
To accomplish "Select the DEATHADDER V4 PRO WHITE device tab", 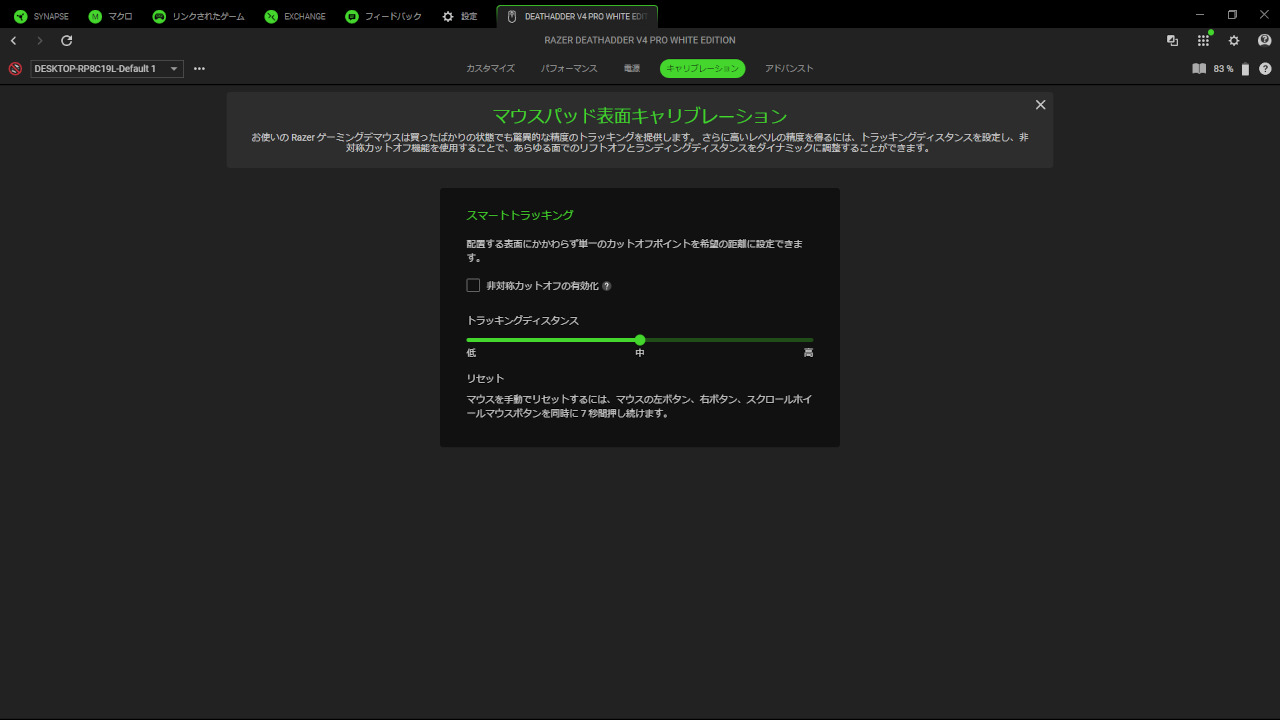I will (x=577, y=17).
